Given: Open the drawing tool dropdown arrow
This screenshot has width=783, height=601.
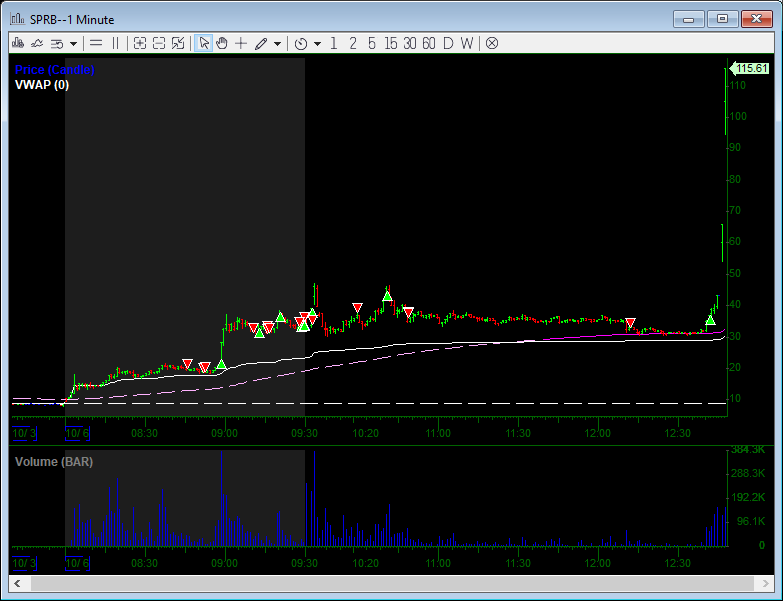Looking at the screenshot, I should point(278,43).
